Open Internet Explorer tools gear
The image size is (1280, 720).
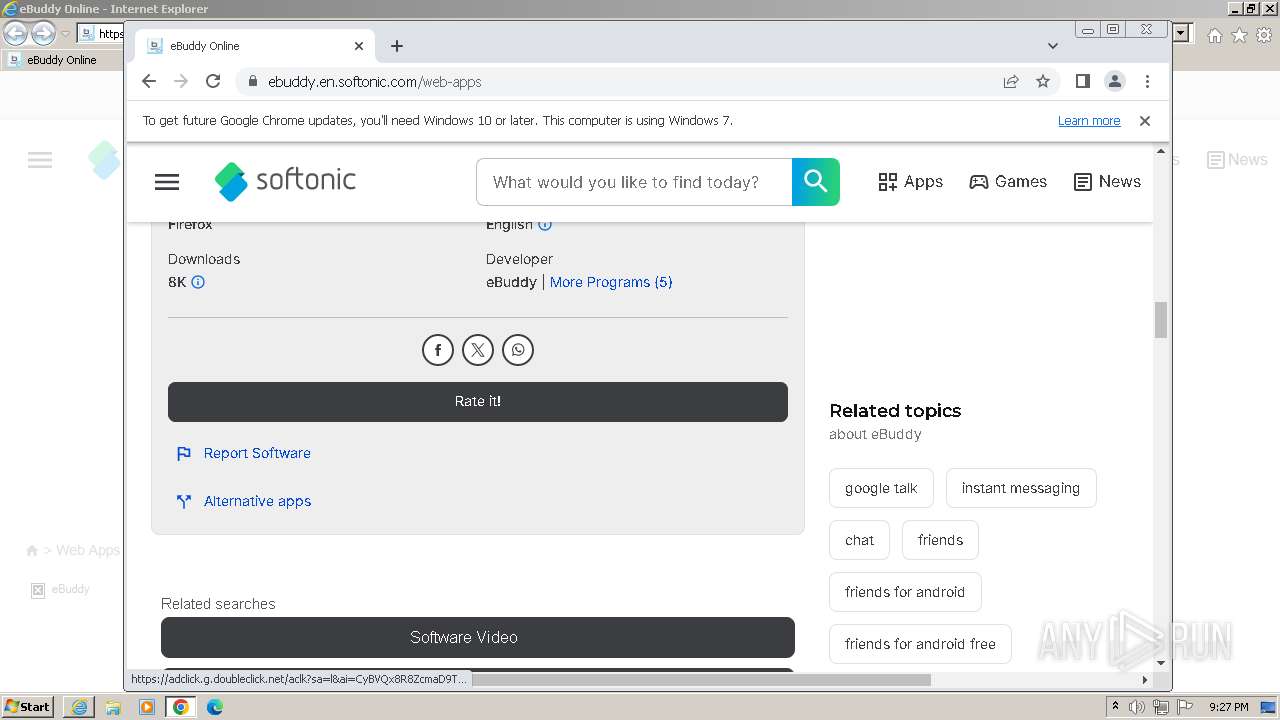(x=1263, y=35)
